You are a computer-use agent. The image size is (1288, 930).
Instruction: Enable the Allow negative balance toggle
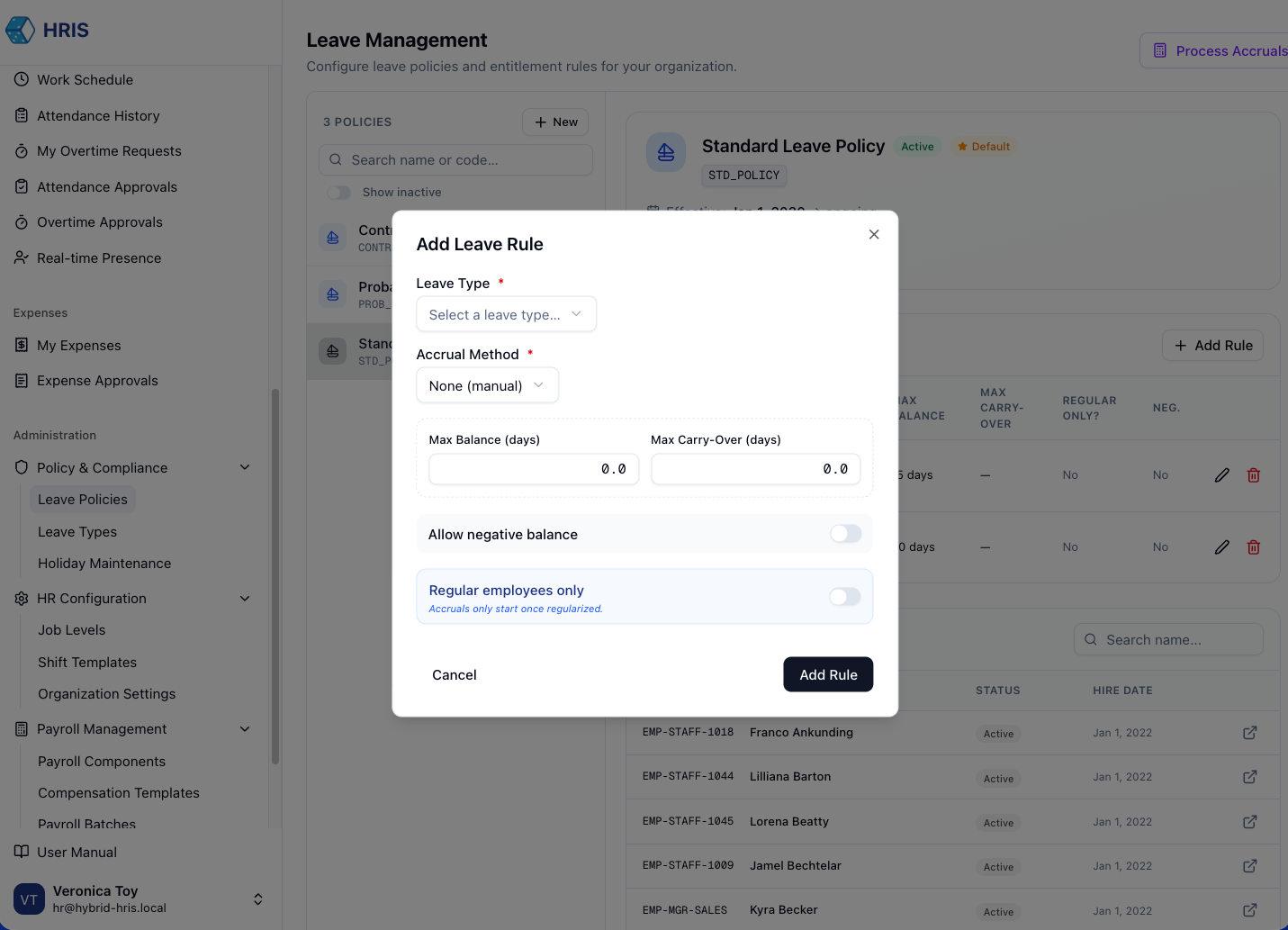845,534
